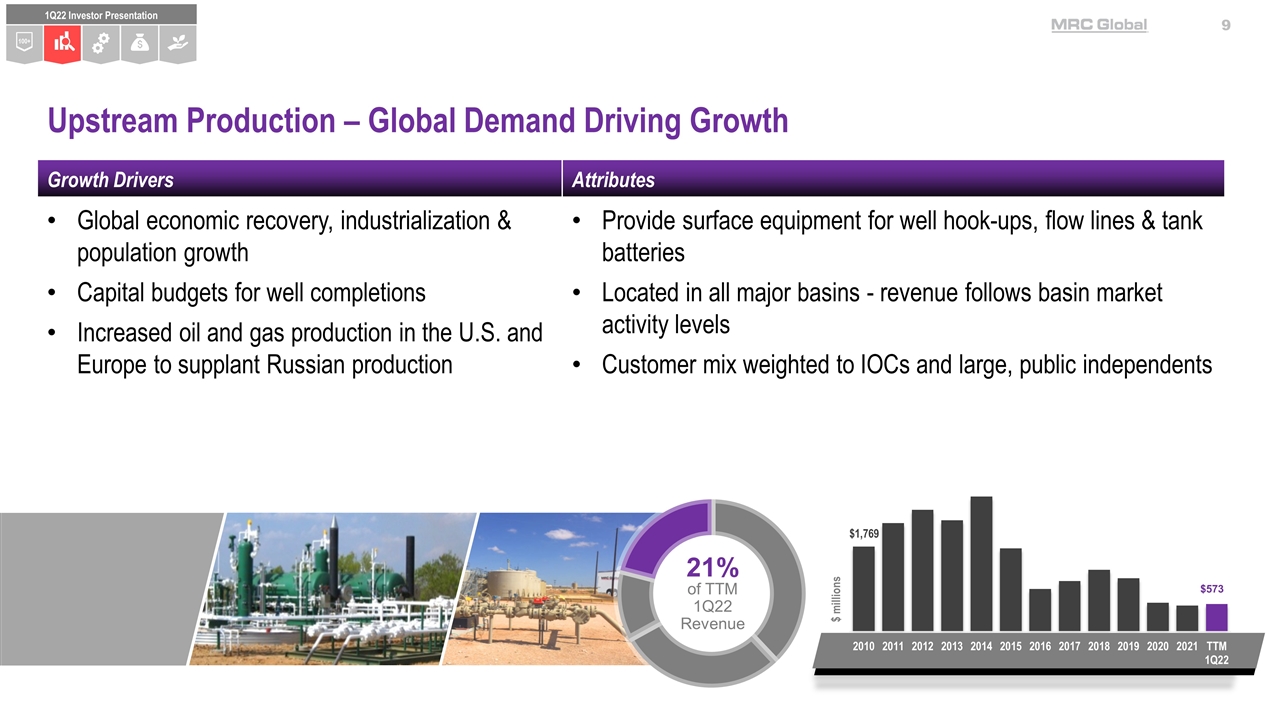Click the Increased oil and gas production bullet
Screen dimensions: 1280x720
point(295,348)
